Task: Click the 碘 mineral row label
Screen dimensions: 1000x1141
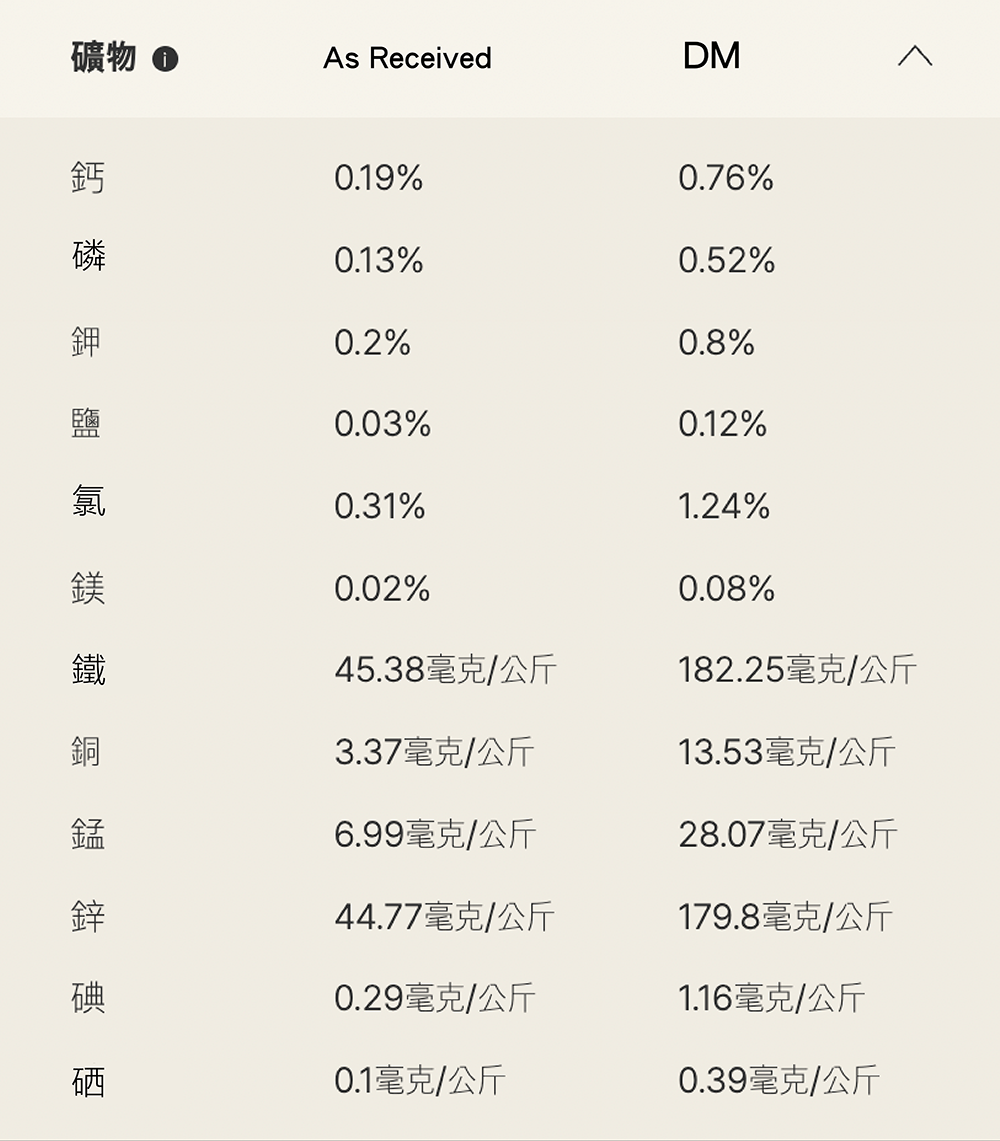Action: [88, 998]
